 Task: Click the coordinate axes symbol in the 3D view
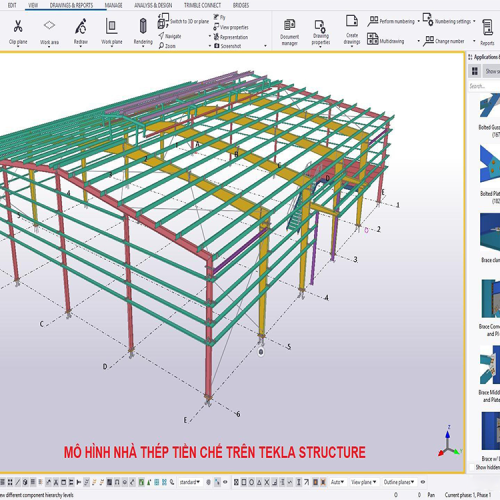(x=449, y=441)
